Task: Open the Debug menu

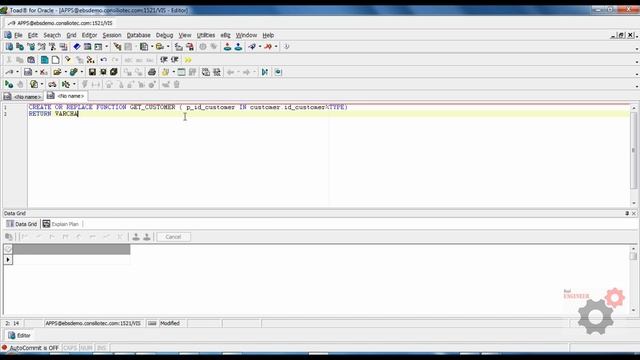Action: (x=164, y=36)
